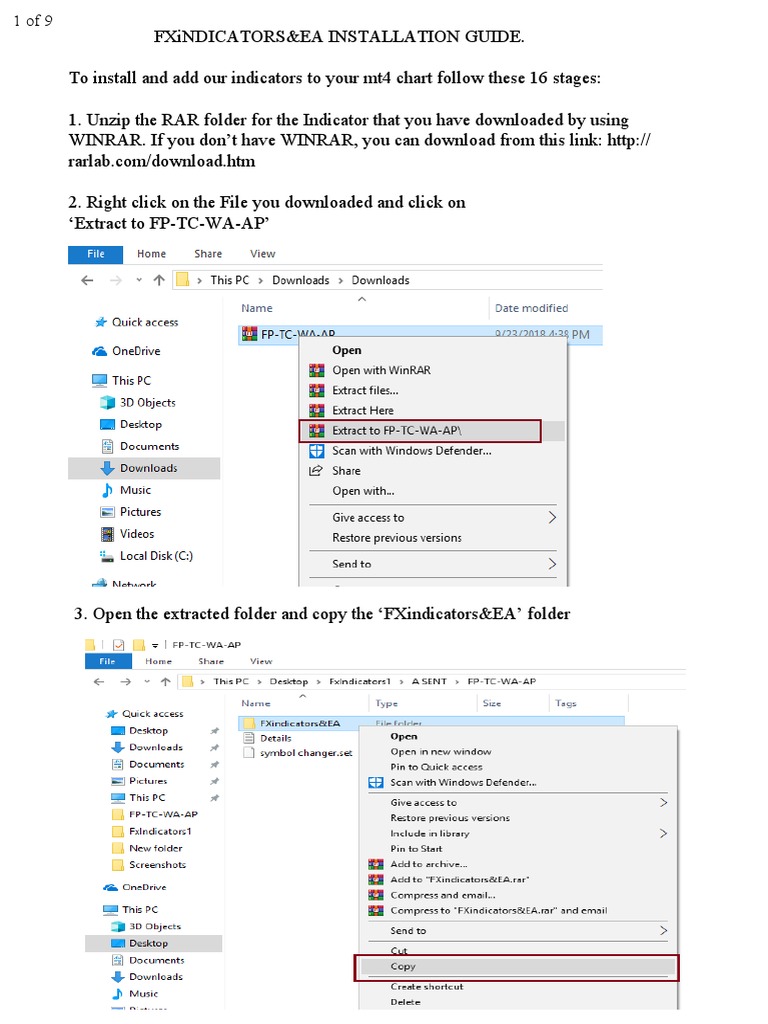Sort by the Date modified column header
Image resolution: width=768 pixels, height=1024 pixels.
click(x=532, y=308)
